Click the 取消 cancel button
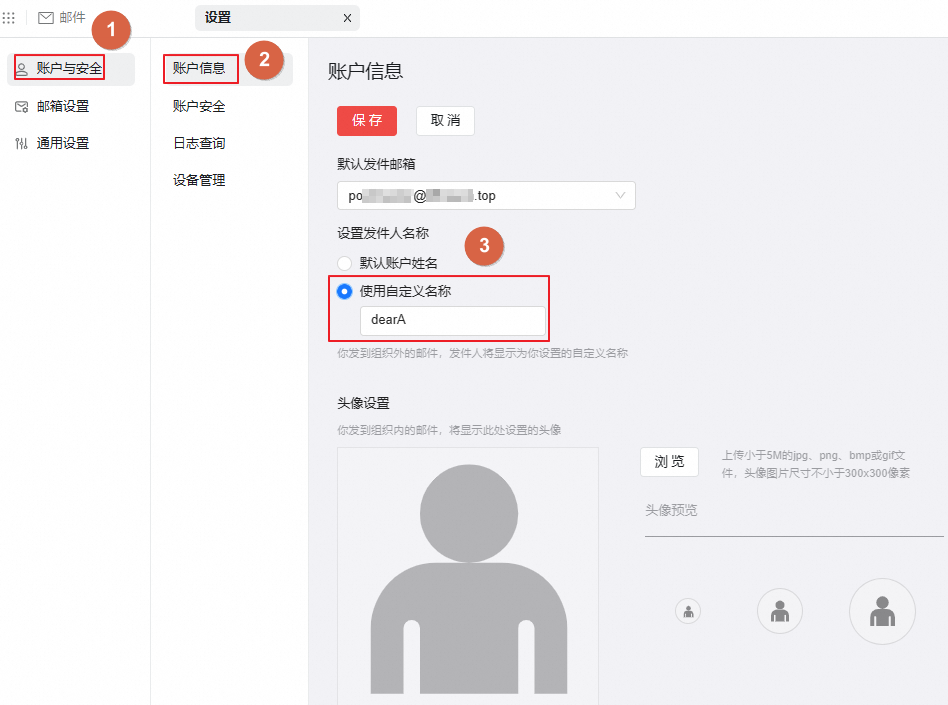The width and height of the screenshot is (948, 705). [x=444, y=120]
